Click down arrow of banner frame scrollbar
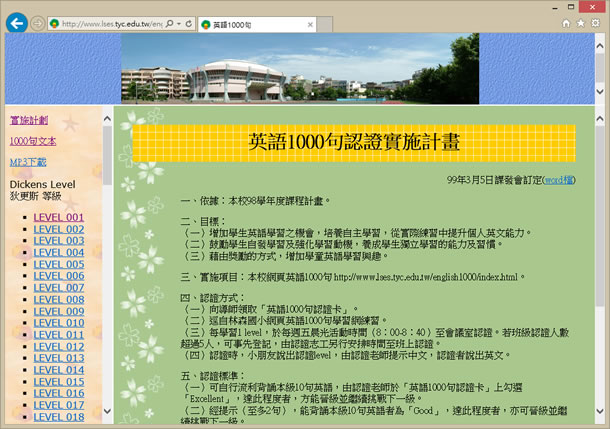 pos(600,92)
